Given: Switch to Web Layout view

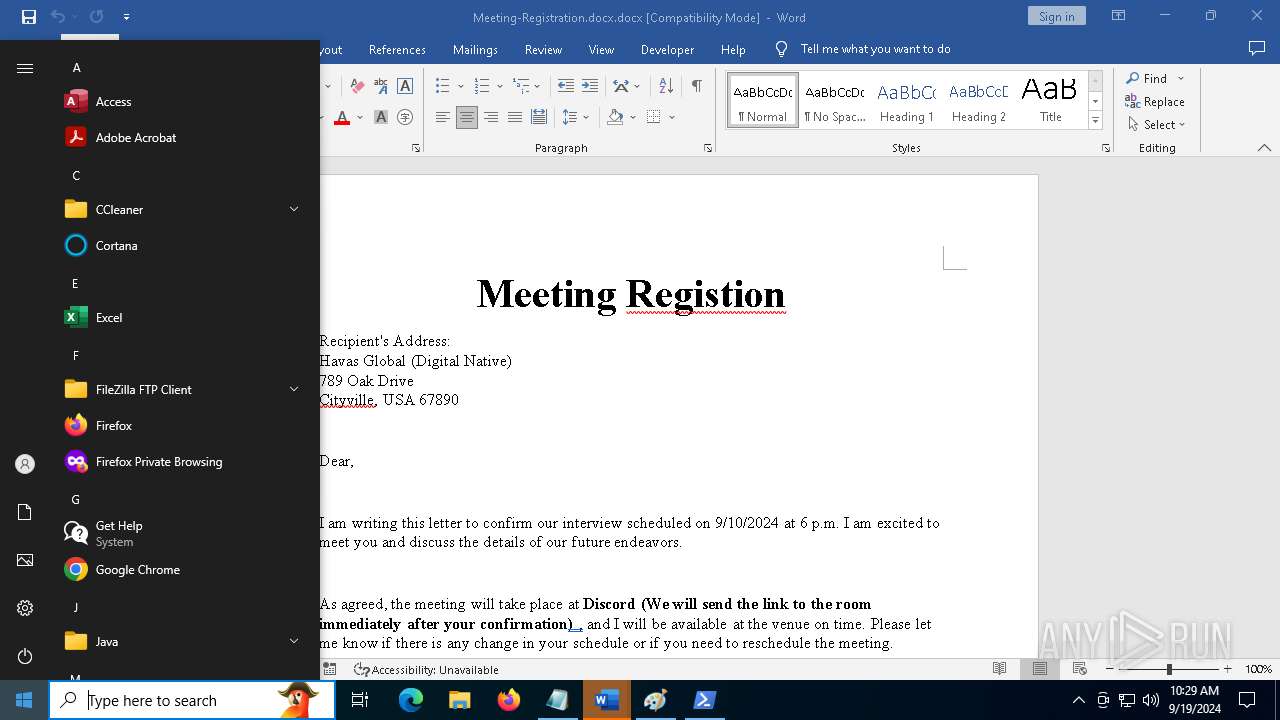Looking at the screenshot, I should pyautogui.click(x=1080, y=669).
